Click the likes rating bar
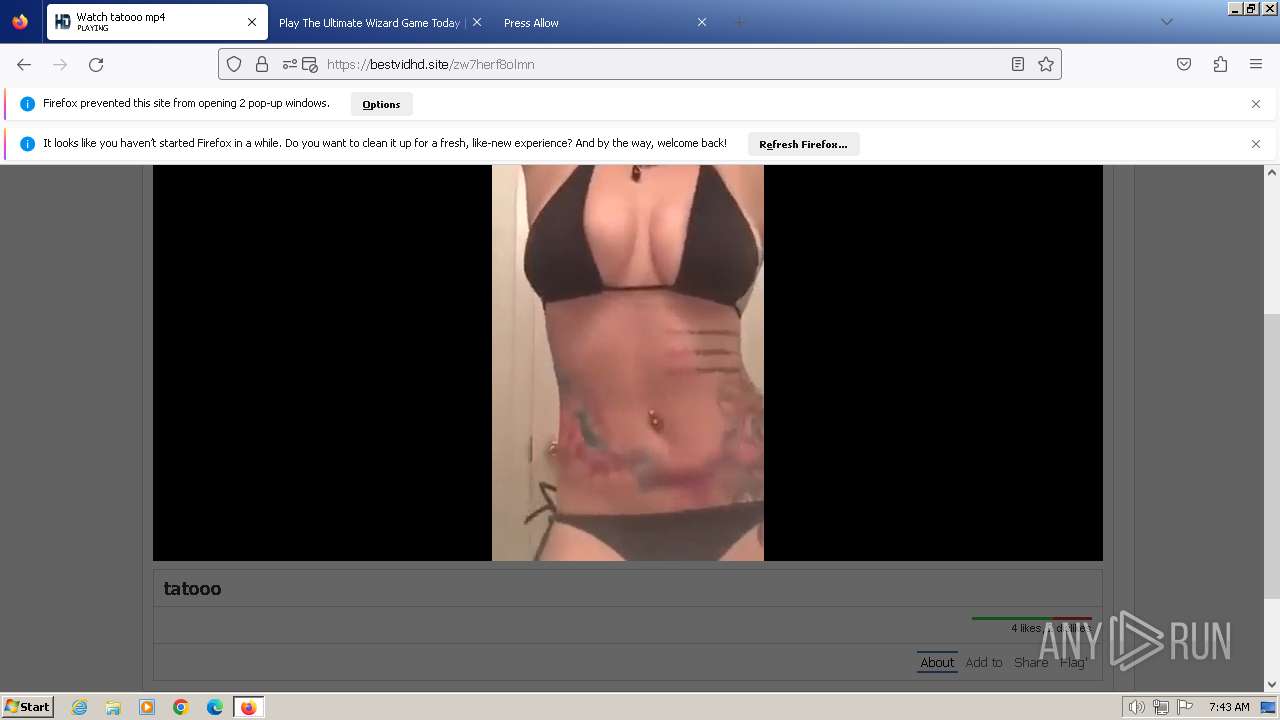 point(1031,618)
